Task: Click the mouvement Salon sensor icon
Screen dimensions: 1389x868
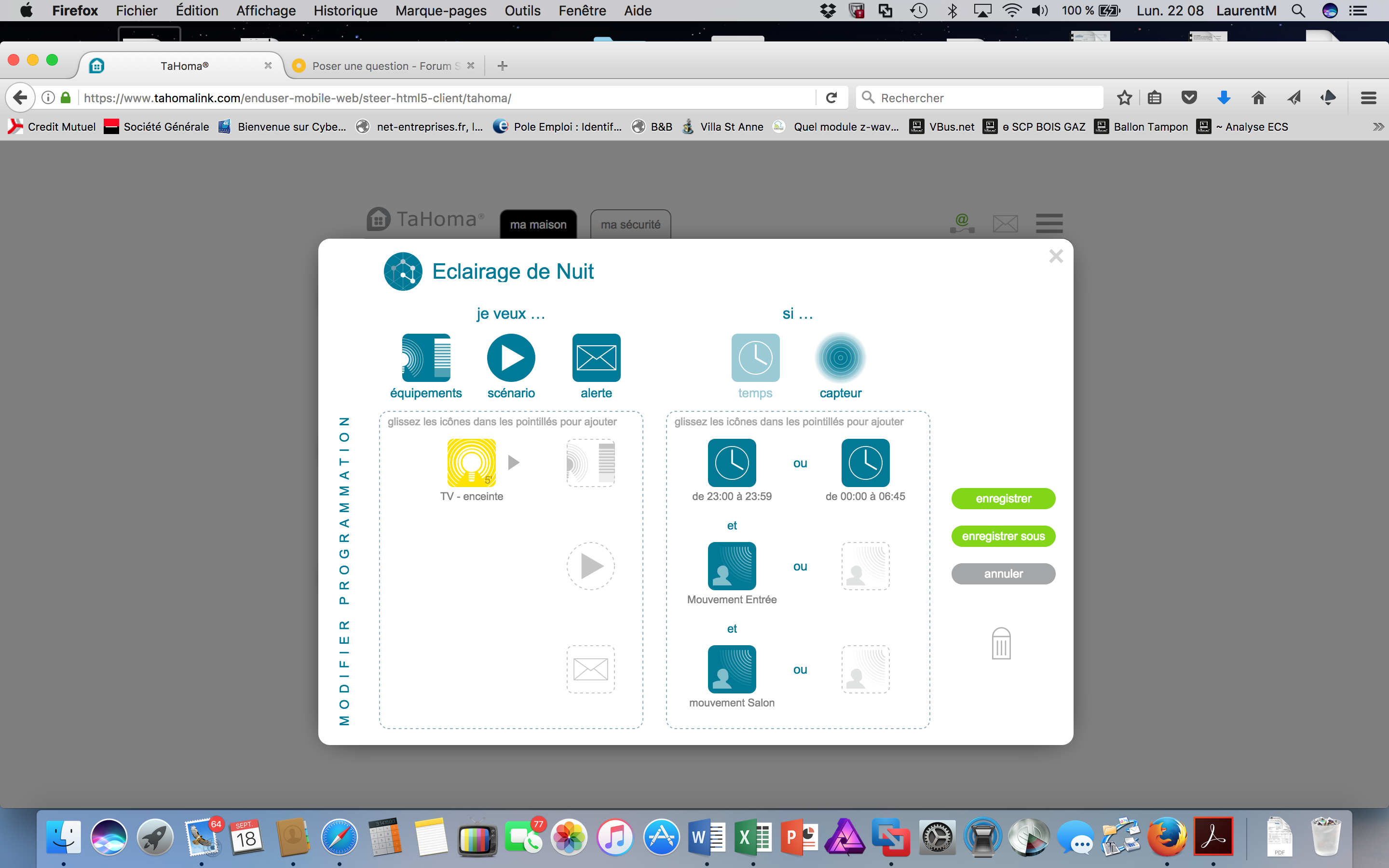Action: [x=731, y=669]
